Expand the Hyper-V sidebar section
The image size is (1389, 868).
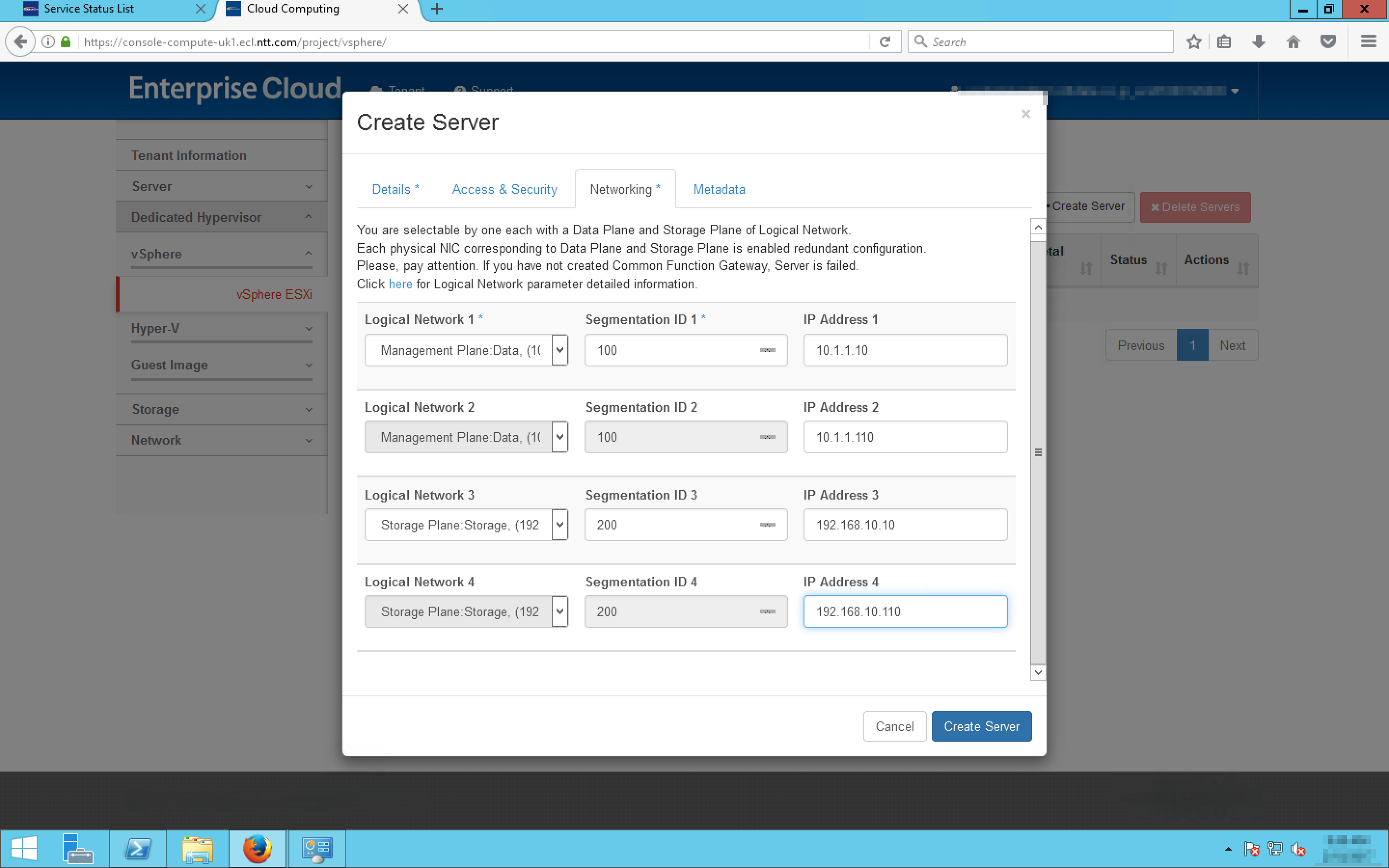(x=221, y=328)
